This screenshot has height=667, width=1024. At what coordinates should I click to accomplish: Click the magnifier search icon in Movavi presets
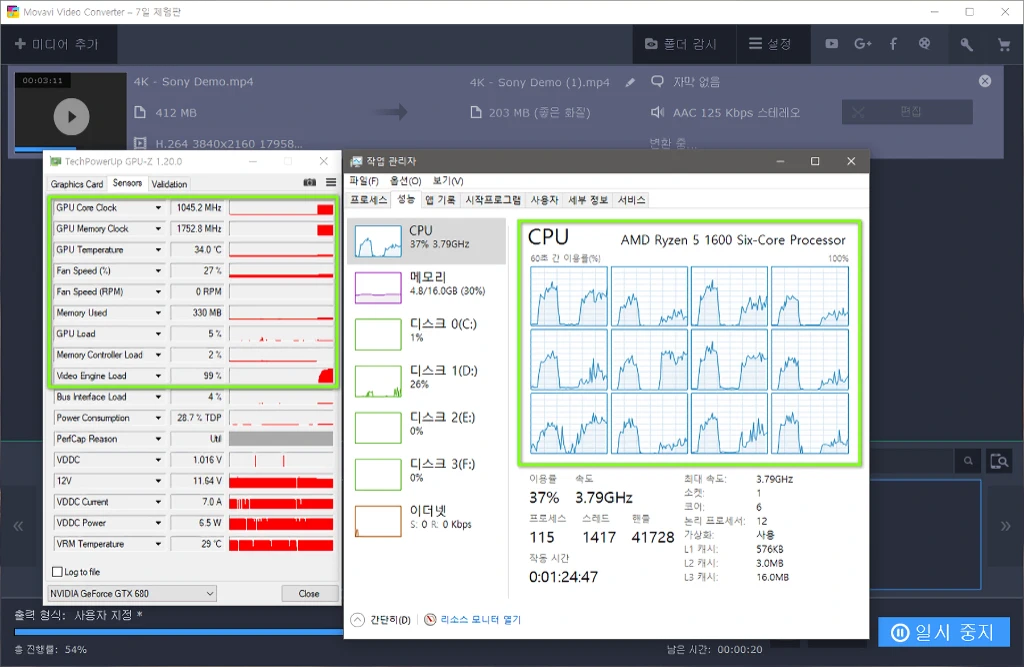968,461
